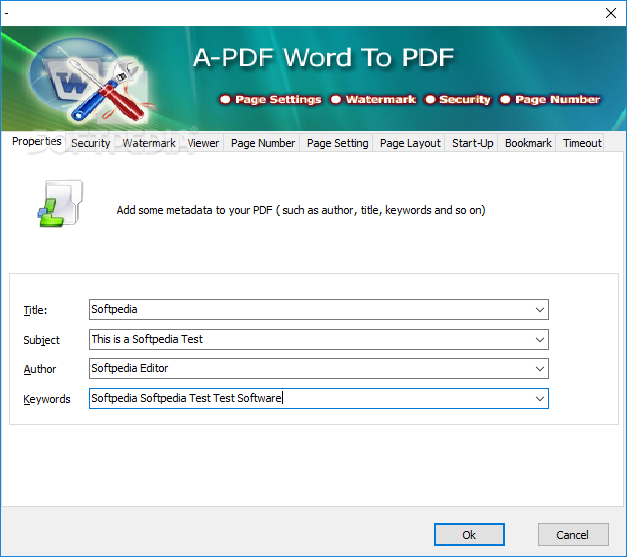Click the banner 'Security' red text

(x=465, y=99)
